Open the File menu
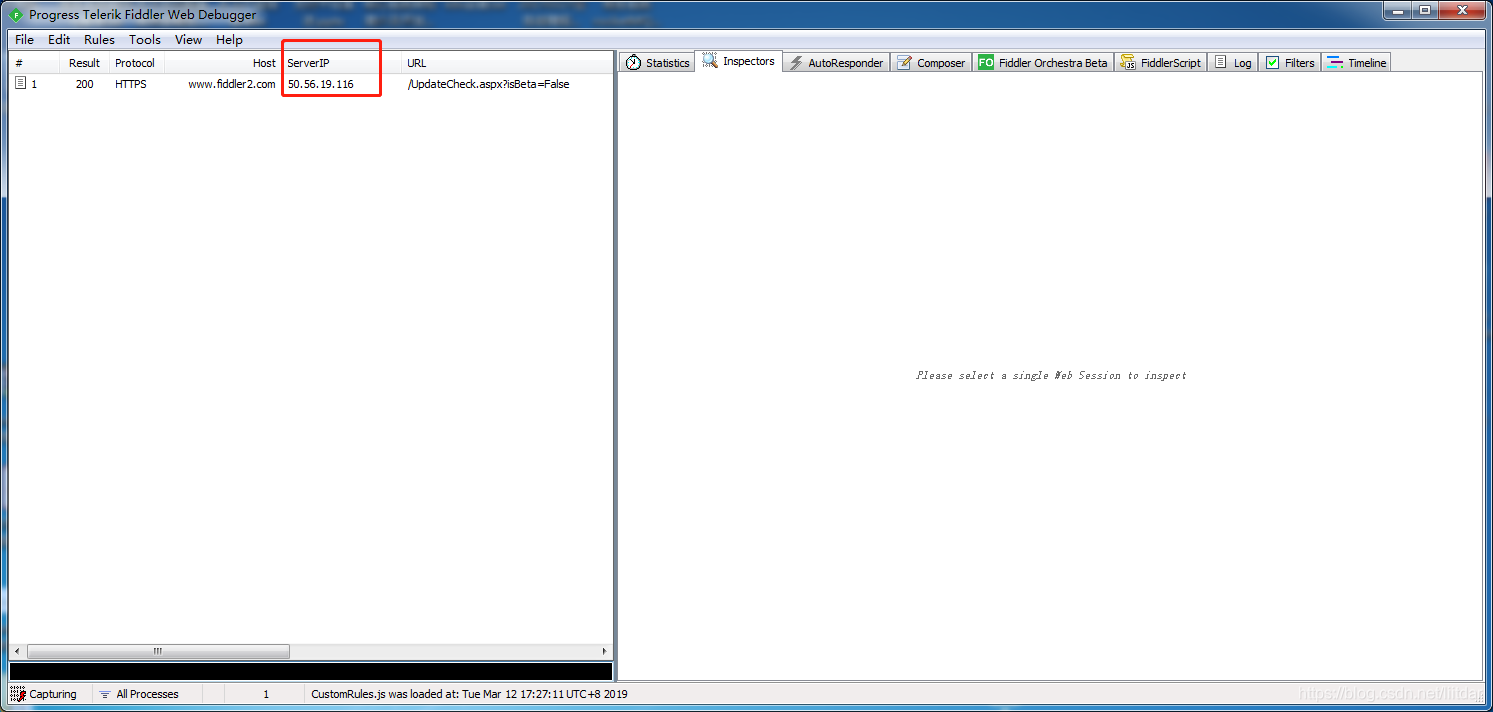This screenshot has height=712, width=1493. click(x=24, y=40)
